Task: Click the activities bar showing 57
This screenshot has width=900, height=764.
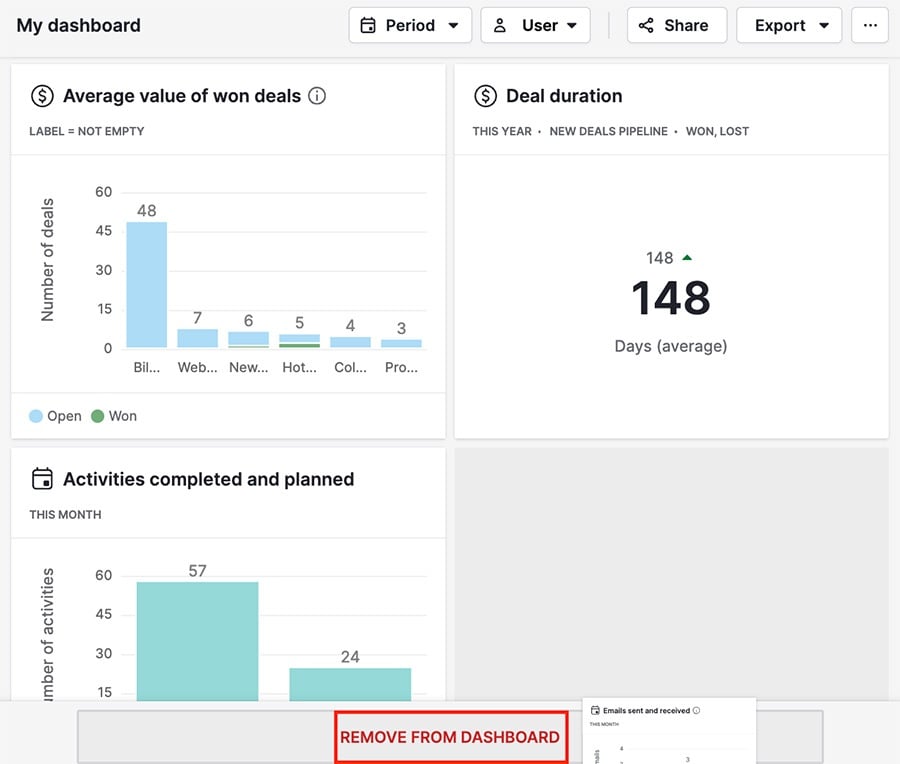Action: (197, 640)
